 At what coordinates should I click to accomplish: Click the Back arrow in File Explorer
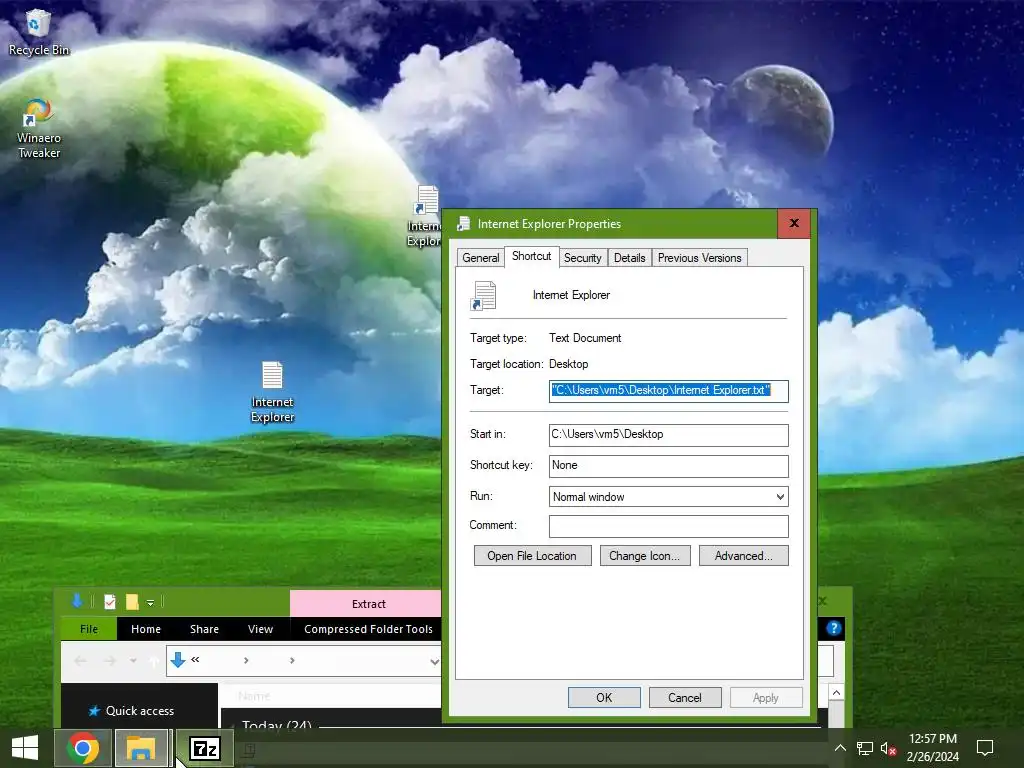point(80,661)
